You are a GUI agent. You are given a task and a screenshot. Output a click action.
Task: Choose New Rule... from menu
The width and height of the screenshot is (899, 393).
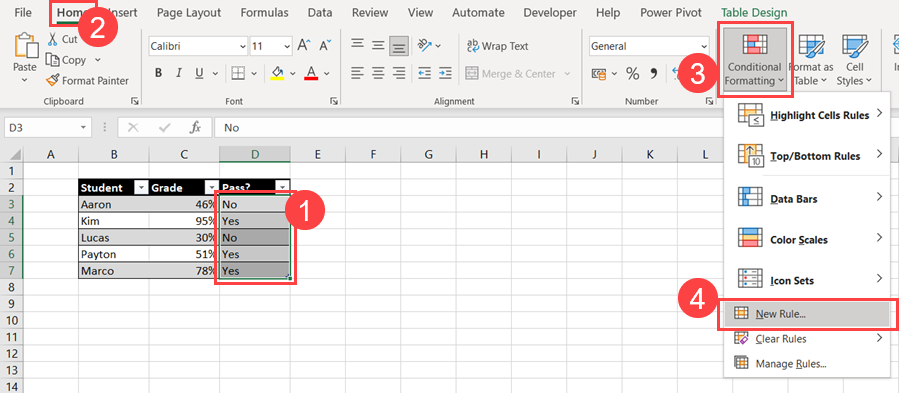(x=807, y=314)
